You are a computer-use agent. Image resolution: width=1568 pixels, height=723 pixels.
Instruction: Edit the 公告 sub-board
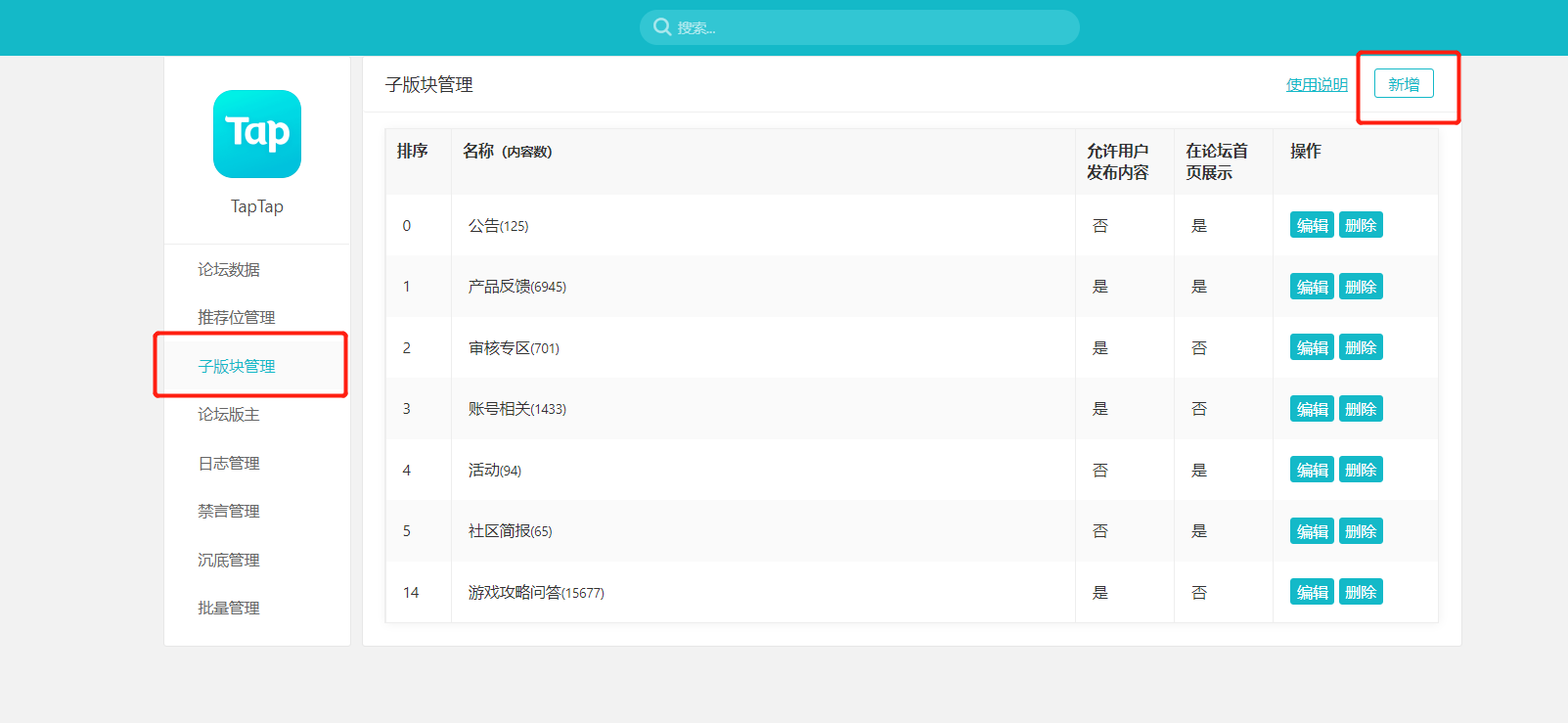click(x=1312, y=225)
